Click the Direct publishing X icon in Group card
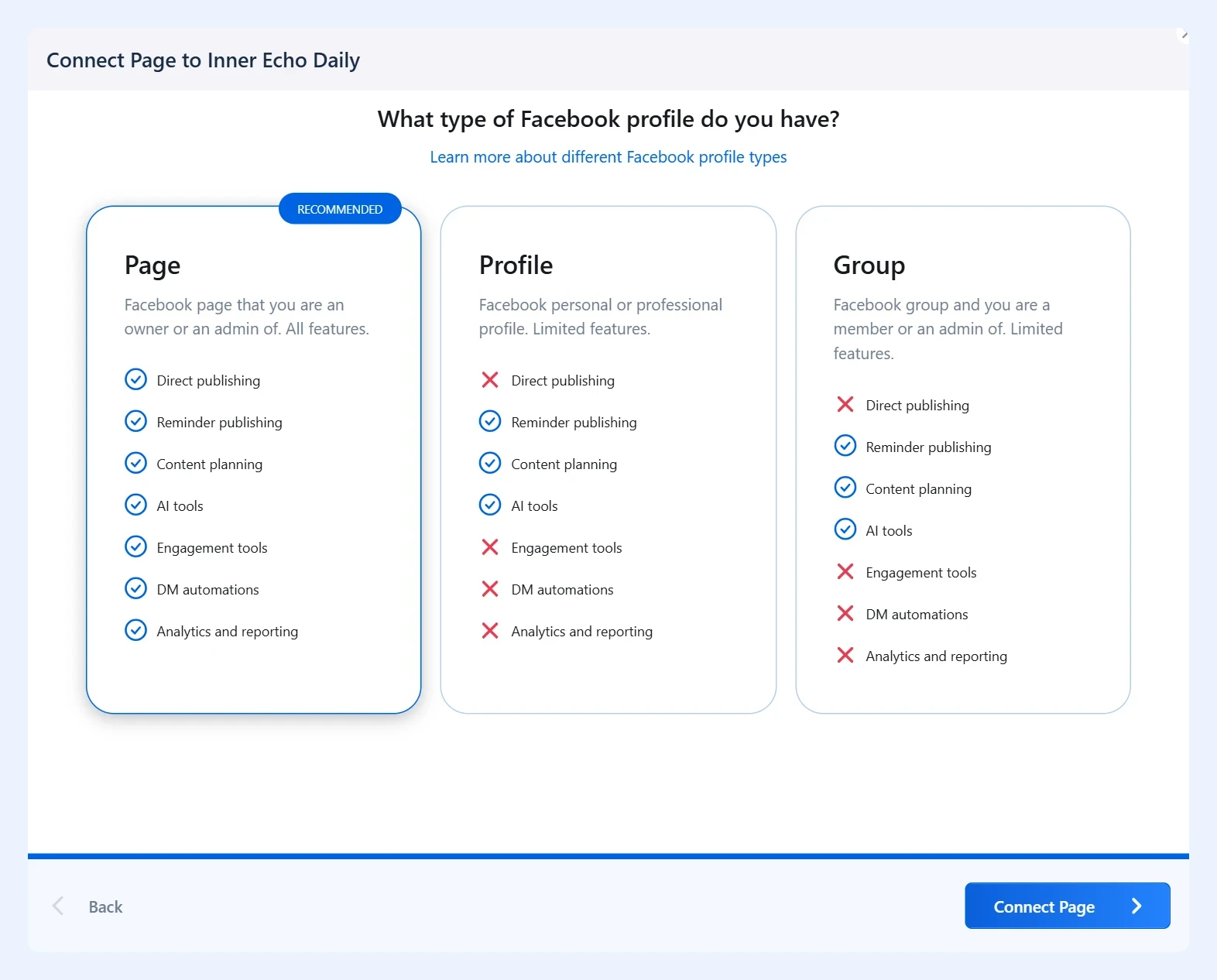 point(845,404)
